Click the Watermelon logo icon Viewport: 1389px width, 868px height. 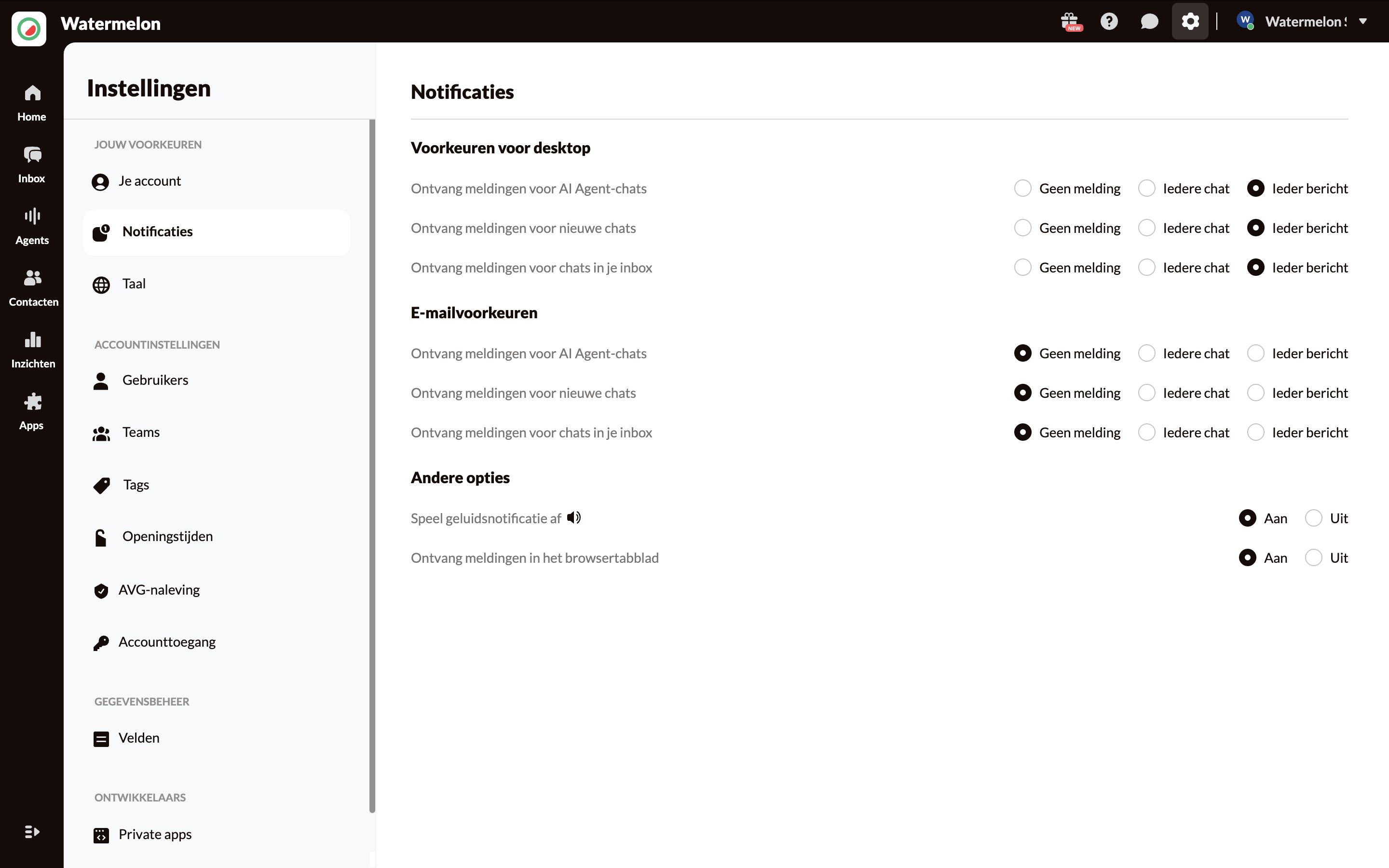[29, 28]
